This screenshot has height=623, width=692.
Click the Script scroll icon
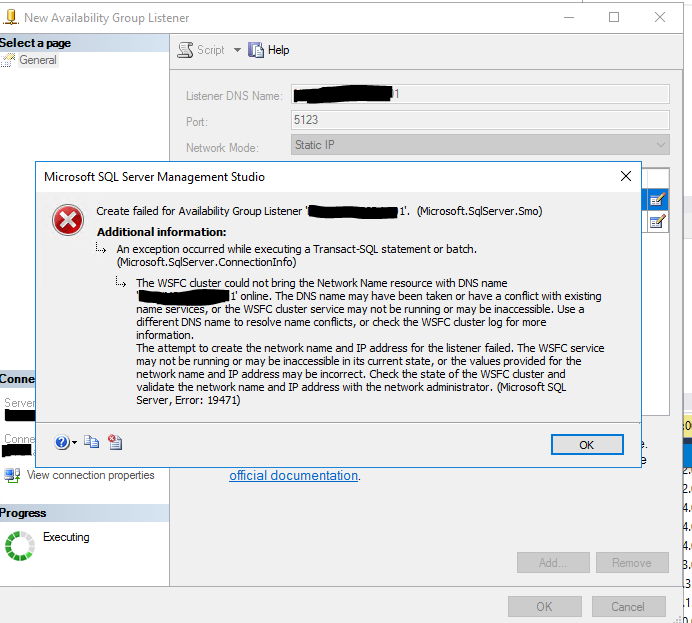tap(185, 50)
